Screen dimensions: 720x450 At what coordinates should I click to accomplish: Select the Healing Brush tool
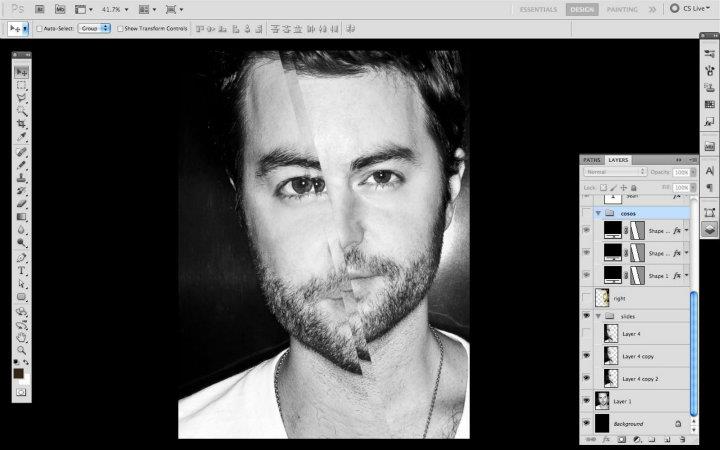tap(22, 152)
